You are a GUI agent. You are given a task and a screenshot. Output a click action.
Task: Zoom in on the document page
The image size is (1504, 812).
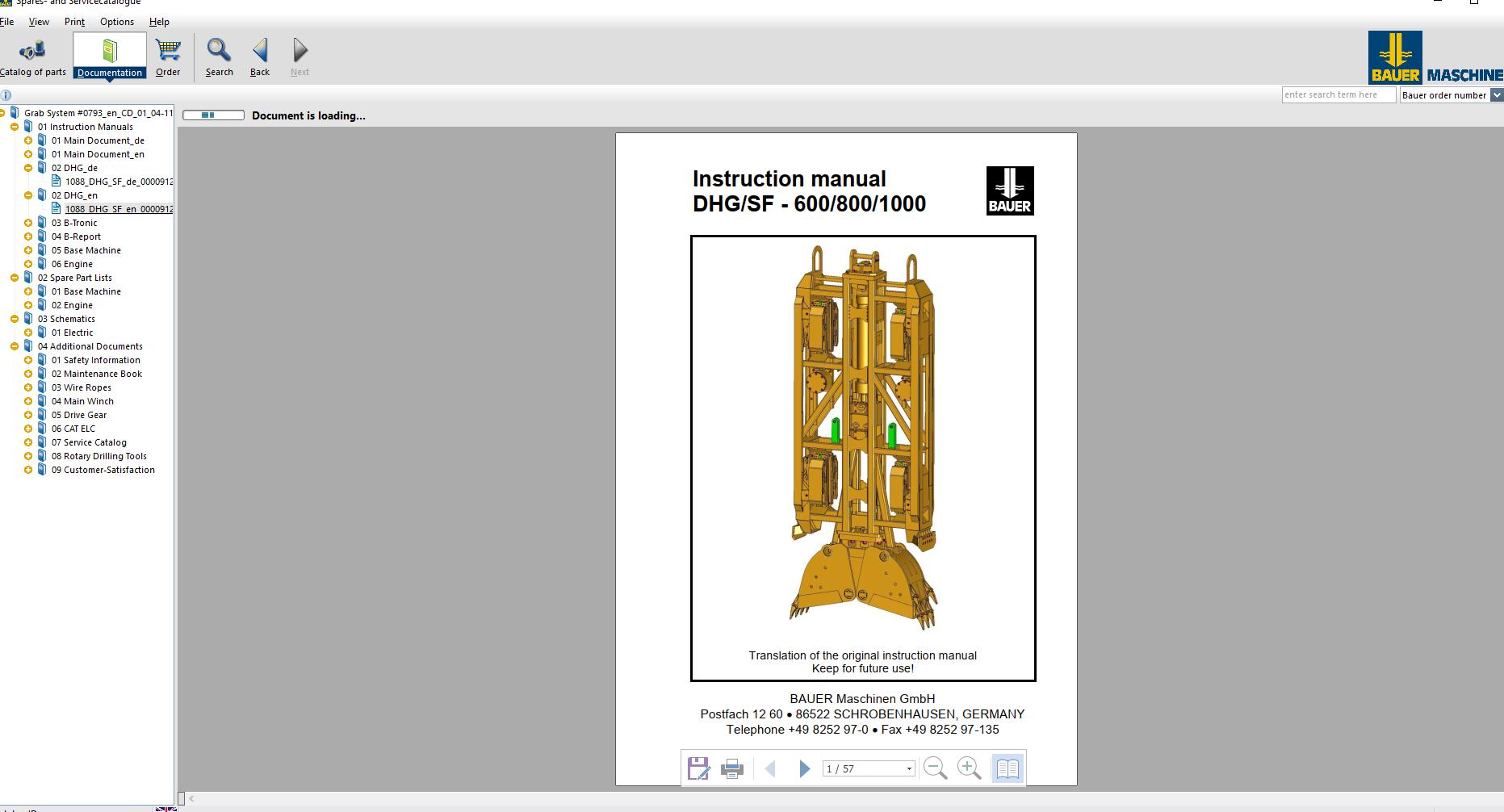[x=969, y=768]
